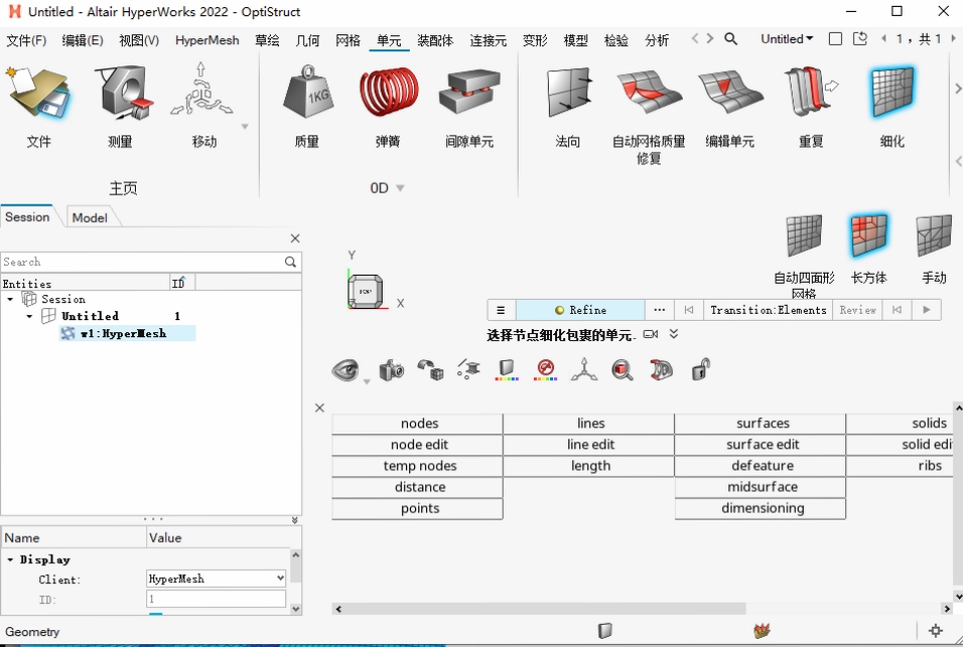
Task: Open the 重复 (Duplicates) tool
Action: pyautogui.click(x=811, y=92)
